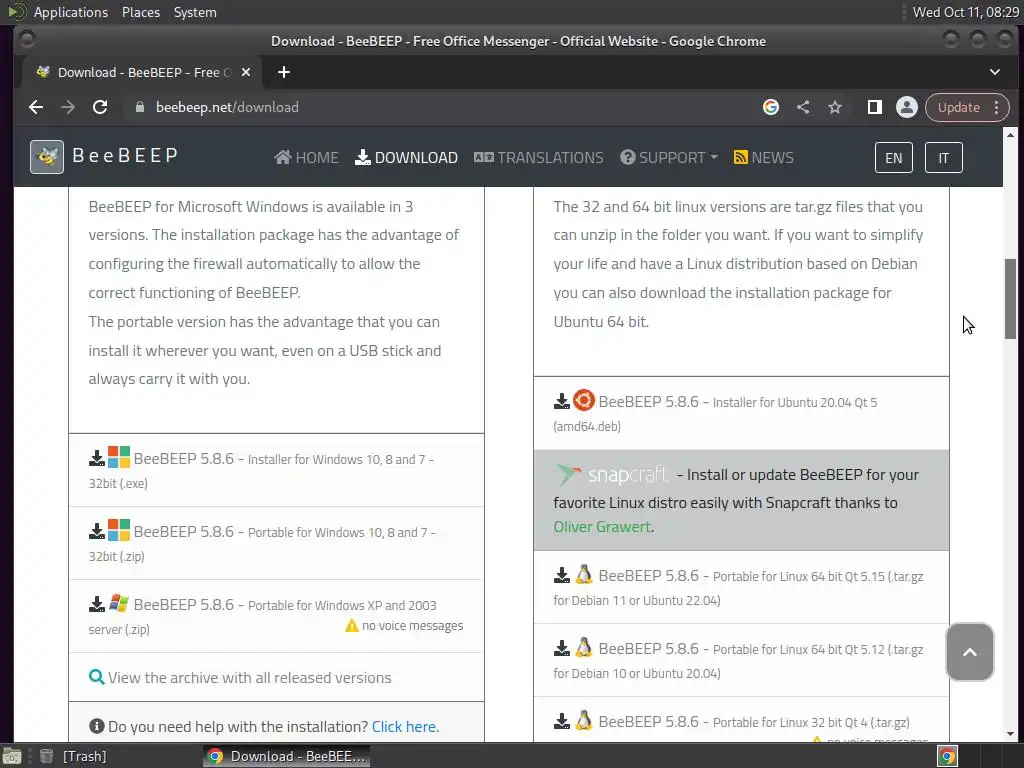Click the Ubuntu logo beside Ubuntu 20.04 installer
Viewport: 1024px width, 768px height.
584,400
